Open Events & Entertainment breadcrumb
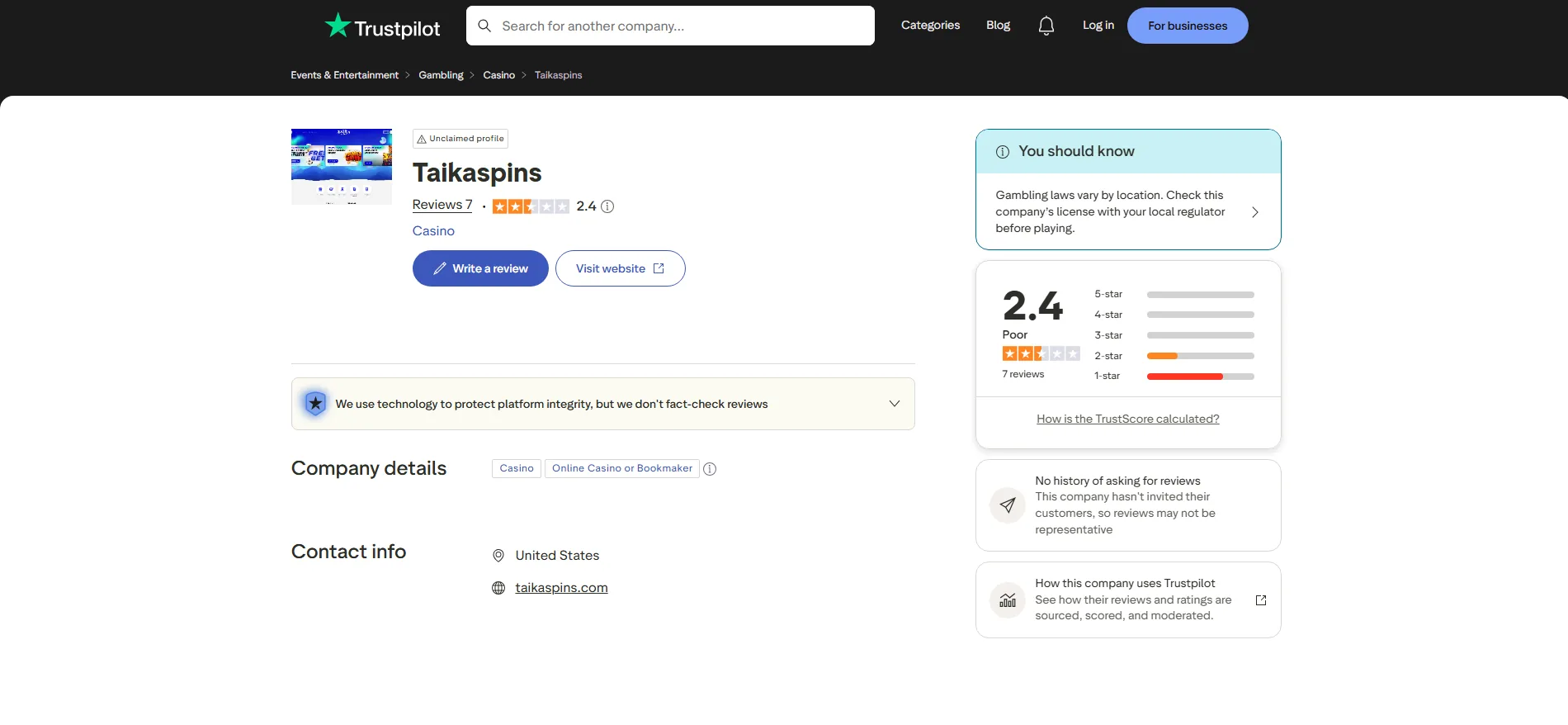This screenshot has width=1568, height=725. 344,75
